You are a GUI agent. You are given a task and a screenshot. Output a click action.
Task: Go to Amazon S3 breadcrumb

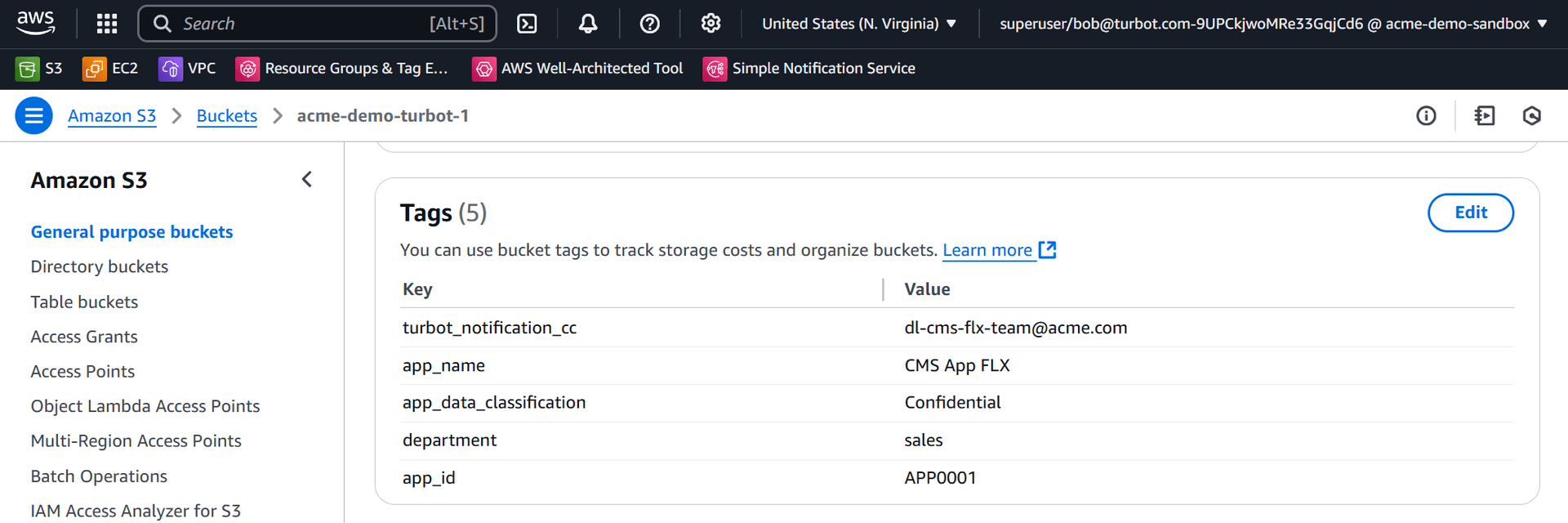(112, 116)
